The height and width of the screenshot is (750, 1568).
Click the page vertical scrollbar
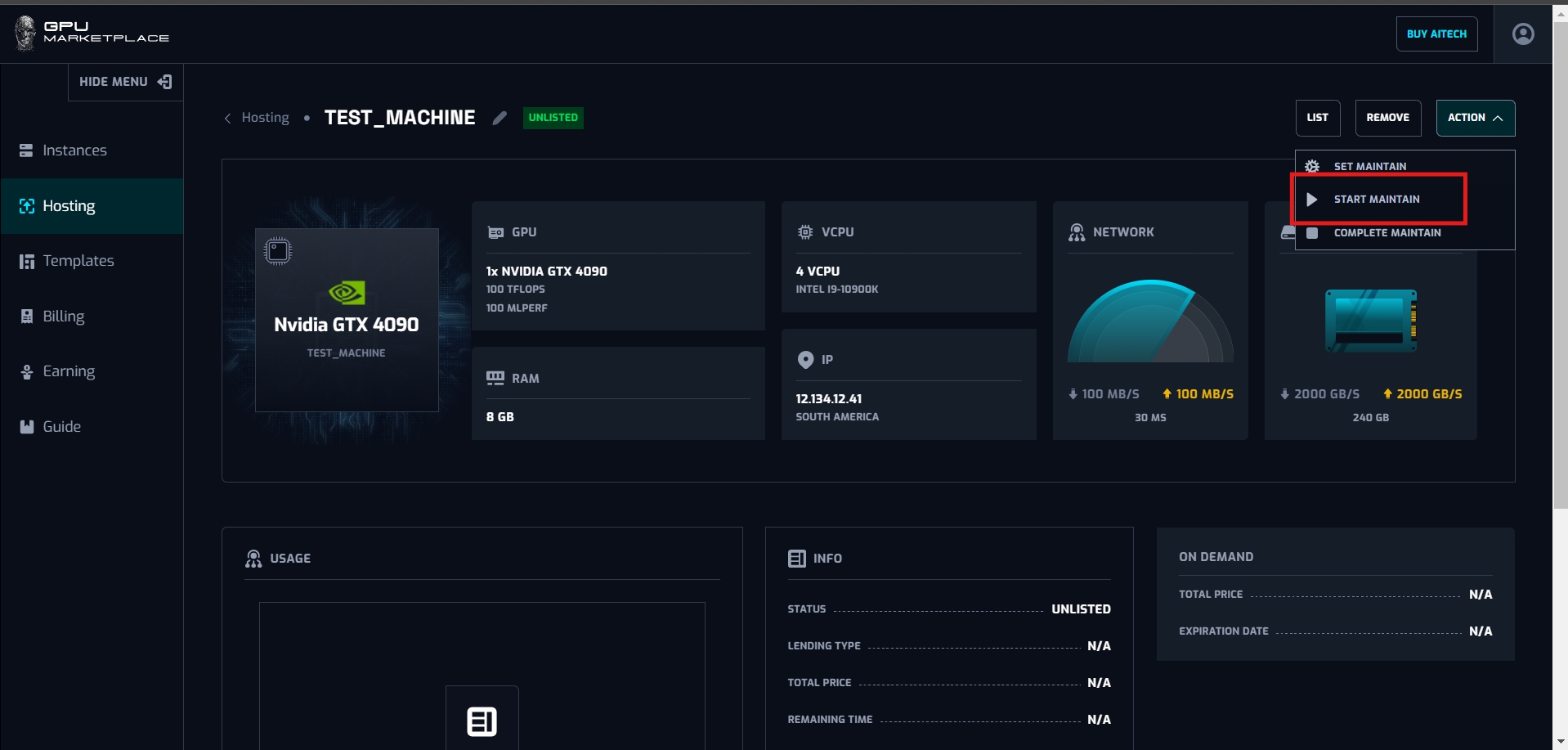(1560, 262)
